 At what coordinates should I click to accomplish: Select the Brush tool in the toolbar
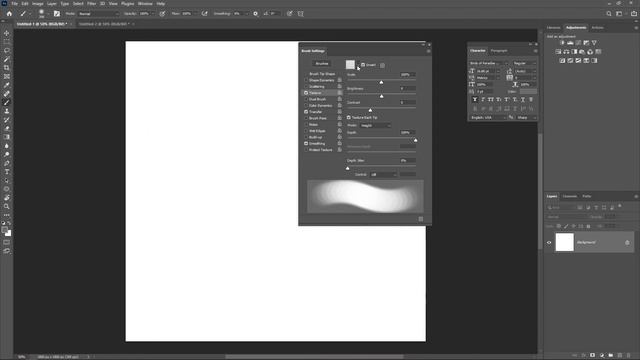(7, 102)
